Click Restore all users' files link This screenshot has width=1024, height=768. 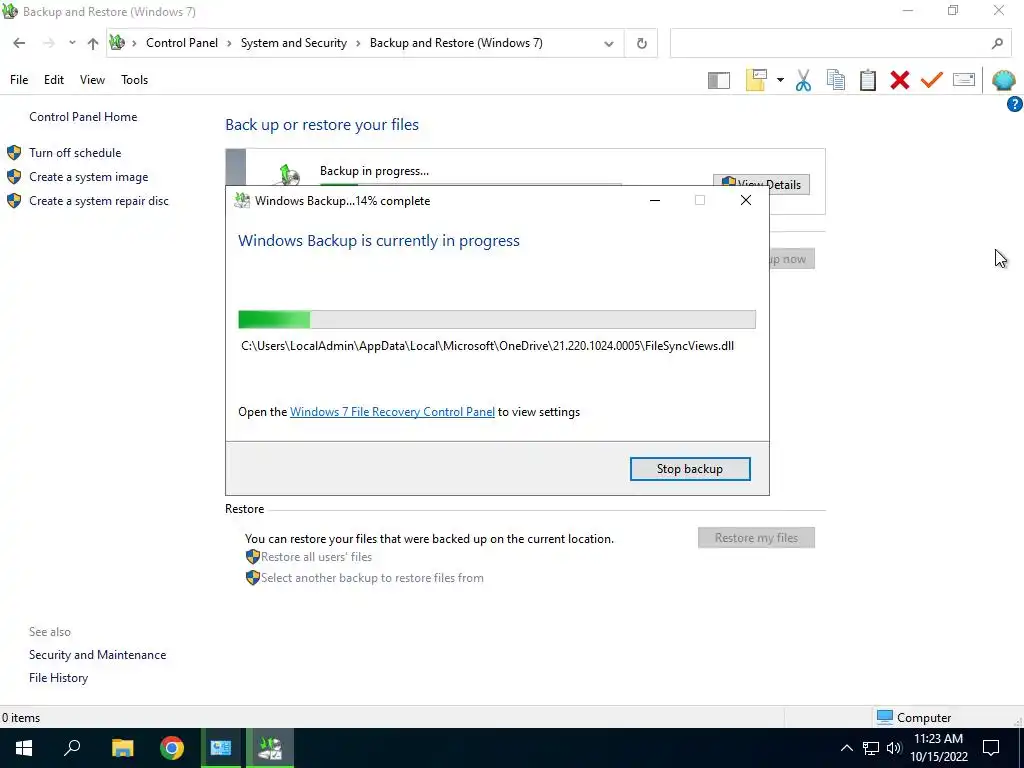(x=316, y=557)
